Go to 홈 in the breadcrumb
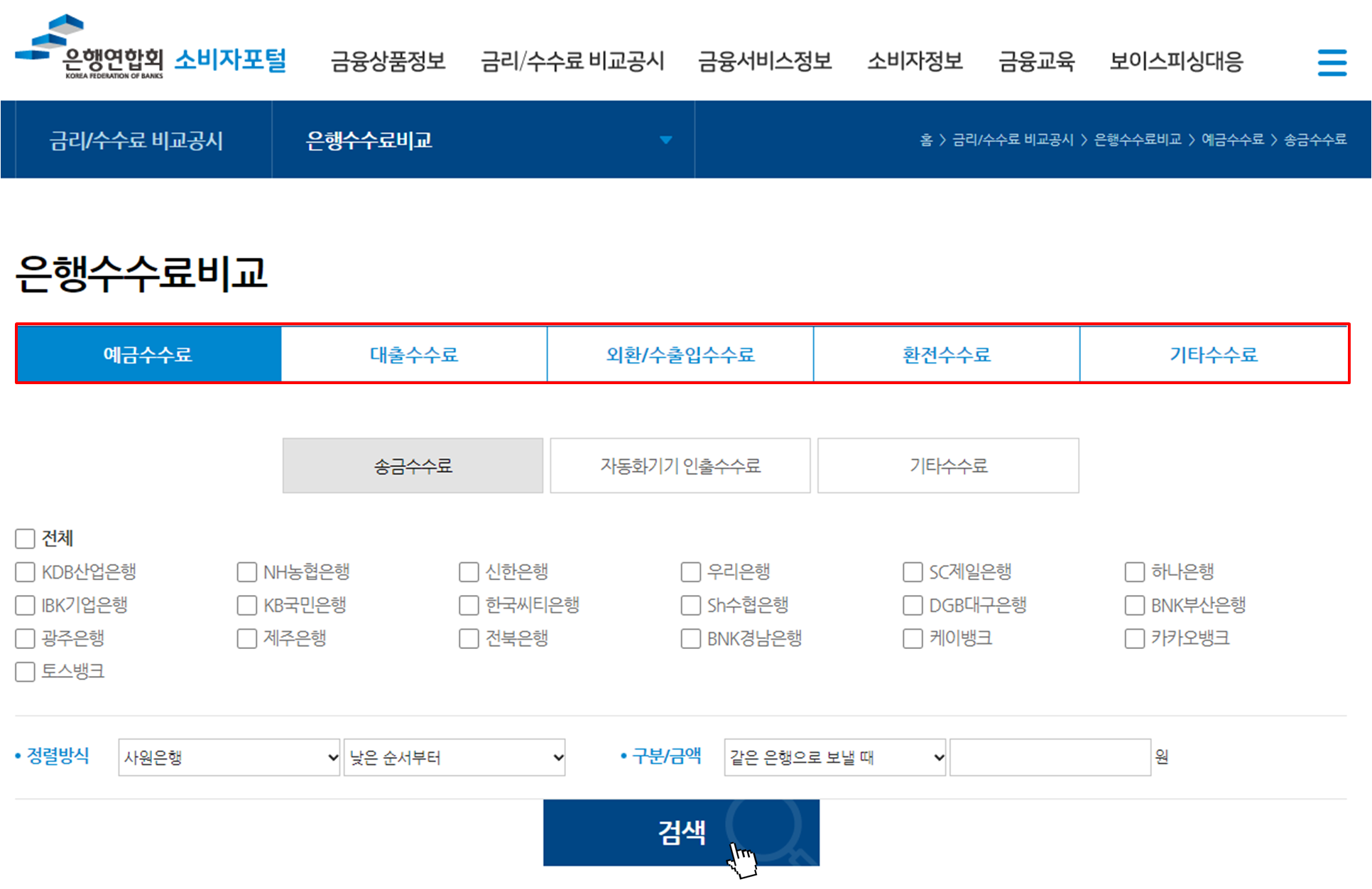The height and width of the screenshot is (889, 1372). coord(926,140)
